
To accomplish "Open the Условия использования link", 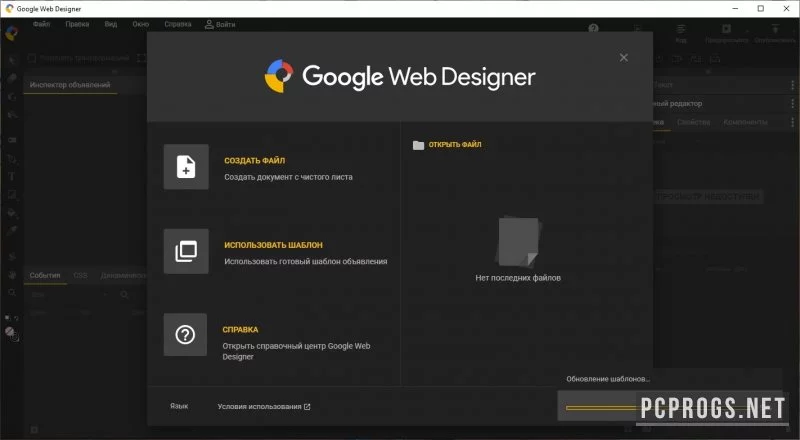I will click(x=264, y=407).
